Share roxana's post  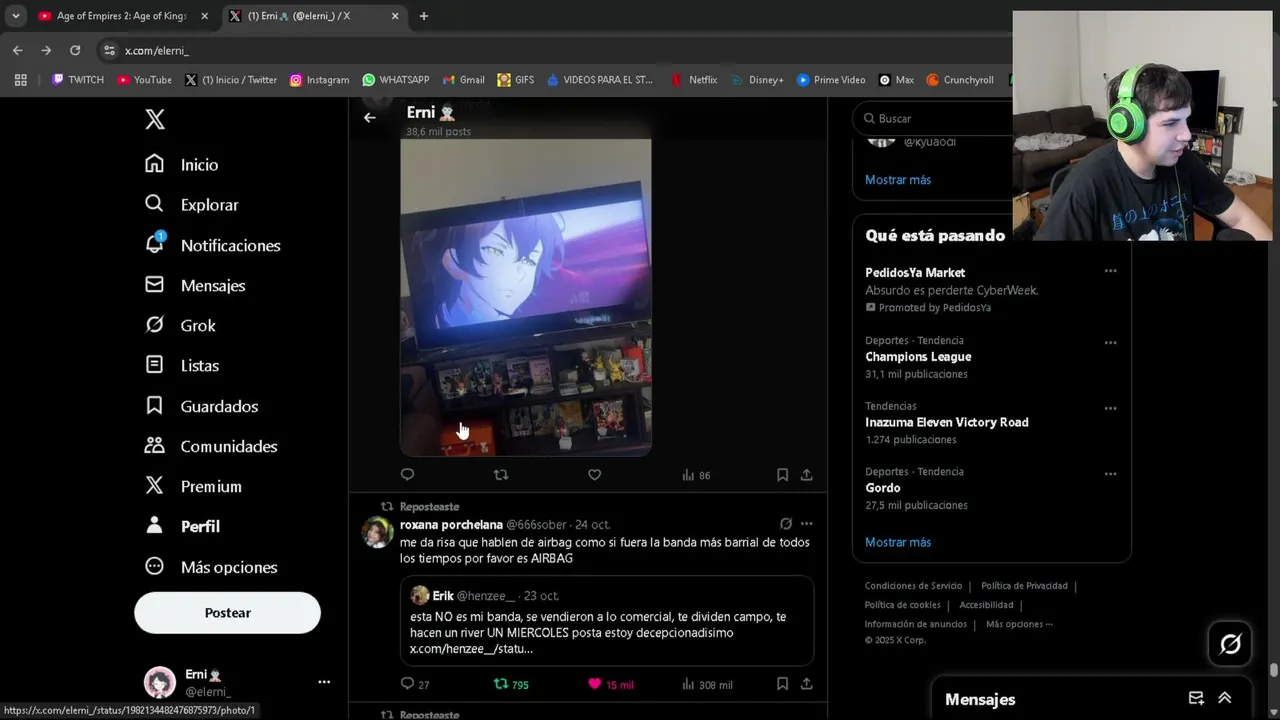click(806, 684)
